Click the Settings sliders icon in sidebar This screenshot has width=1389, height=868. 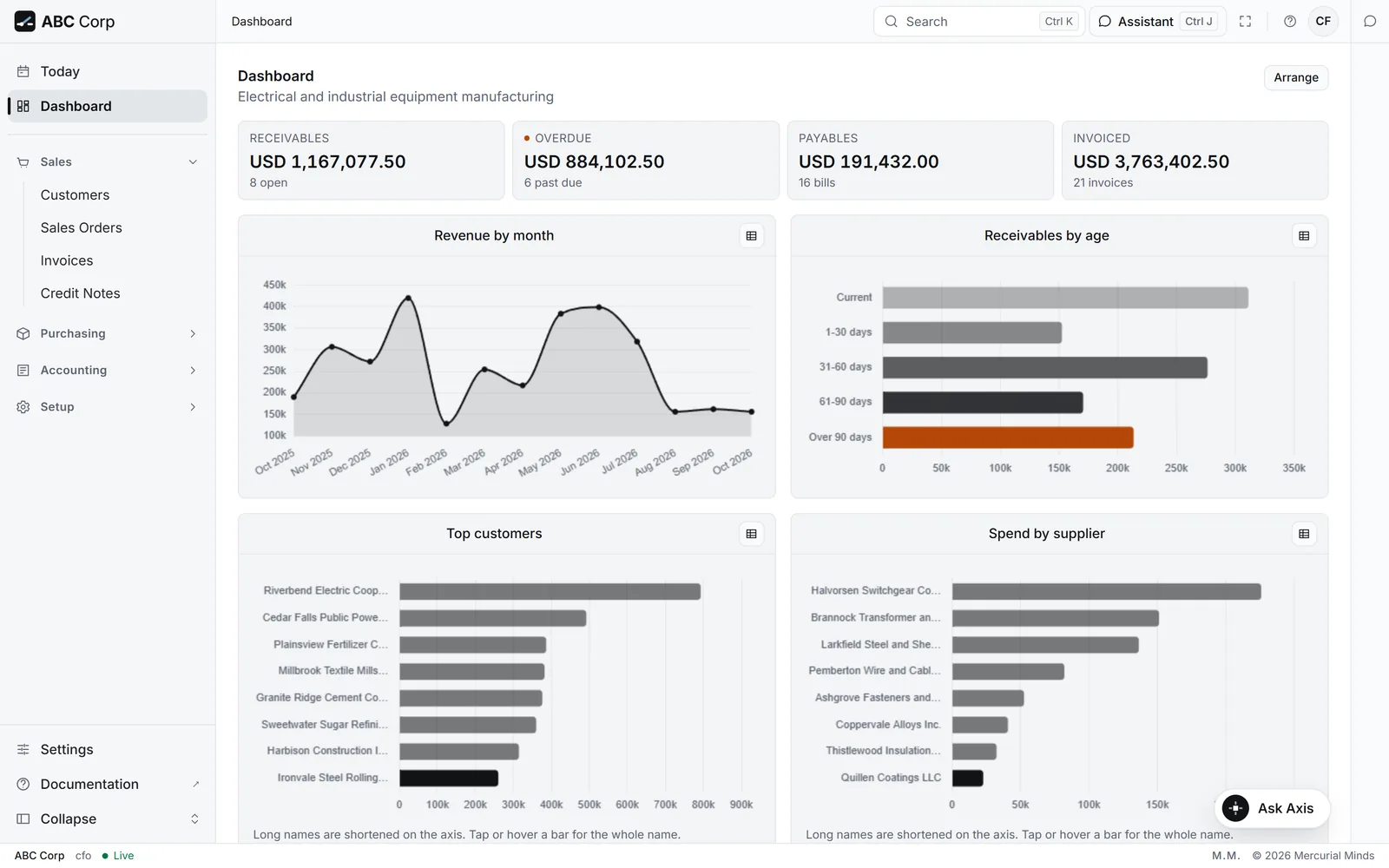(23, 750)
